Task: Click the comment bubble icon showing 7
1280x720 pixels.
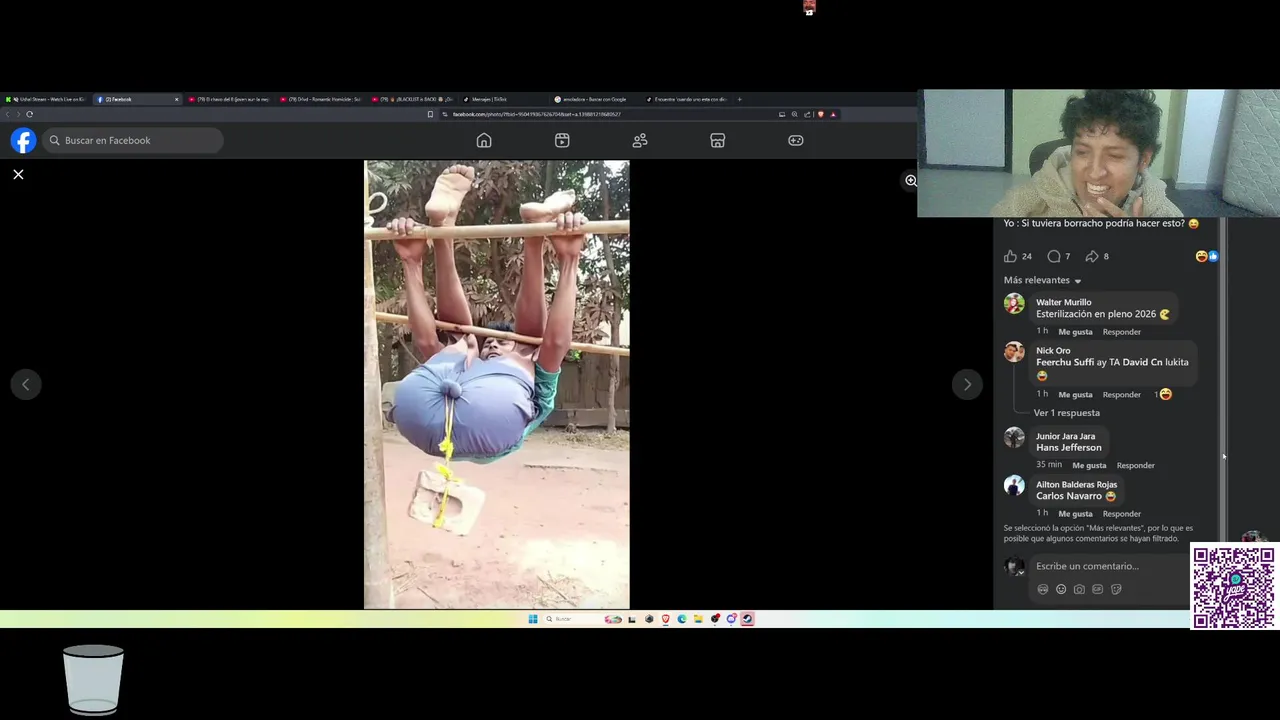Action: tap(1053, 256)
